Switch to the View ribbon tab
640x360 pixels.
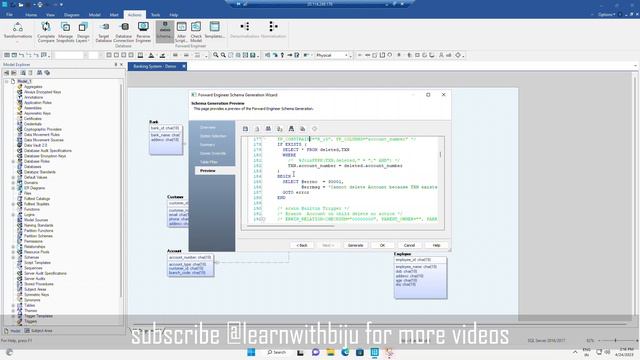(50, 15)
